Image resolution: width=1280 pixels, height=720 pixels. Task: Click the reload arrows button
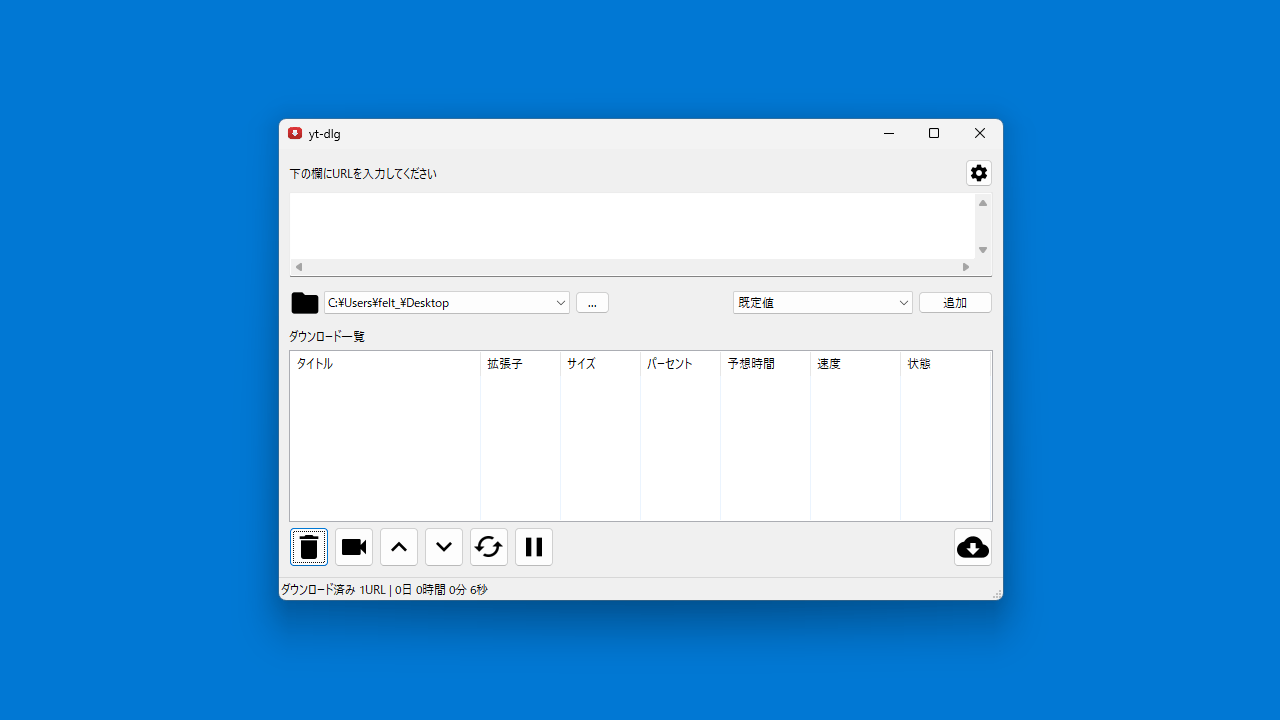click(x=489, y=547)
